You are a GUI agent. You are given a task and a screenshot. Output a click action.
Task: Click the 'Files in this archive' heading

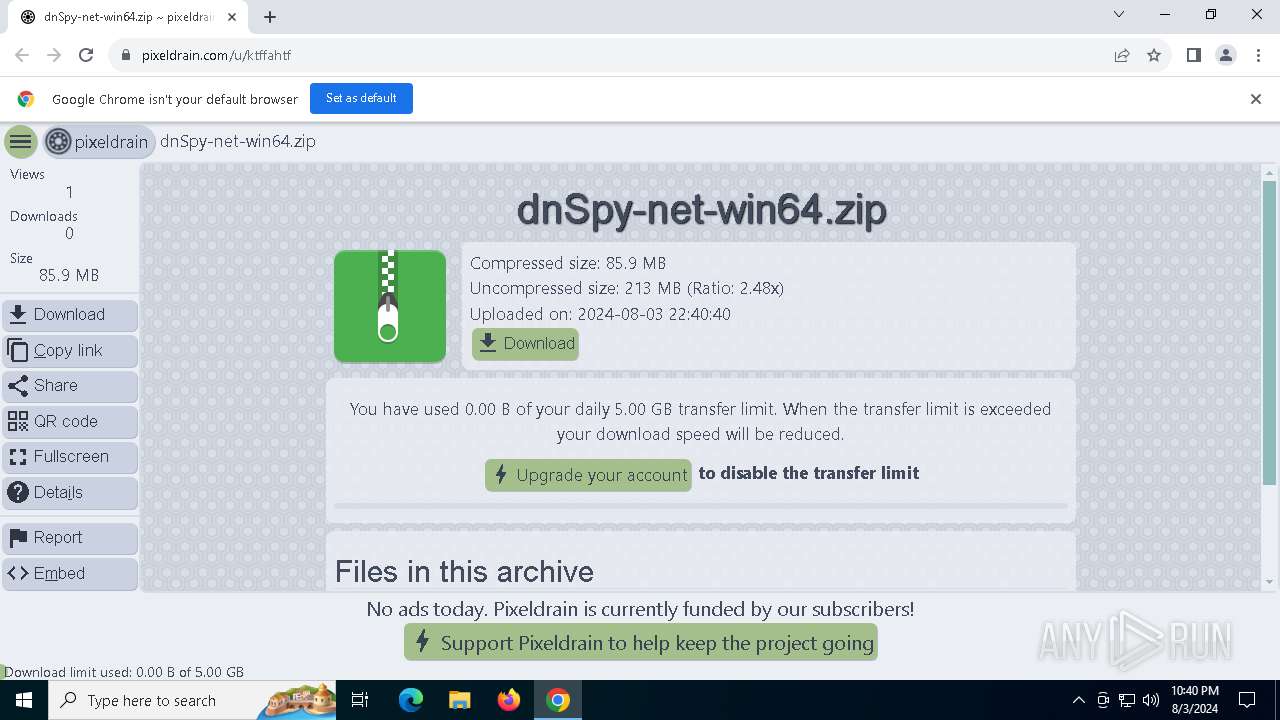[x=464, y=572]
